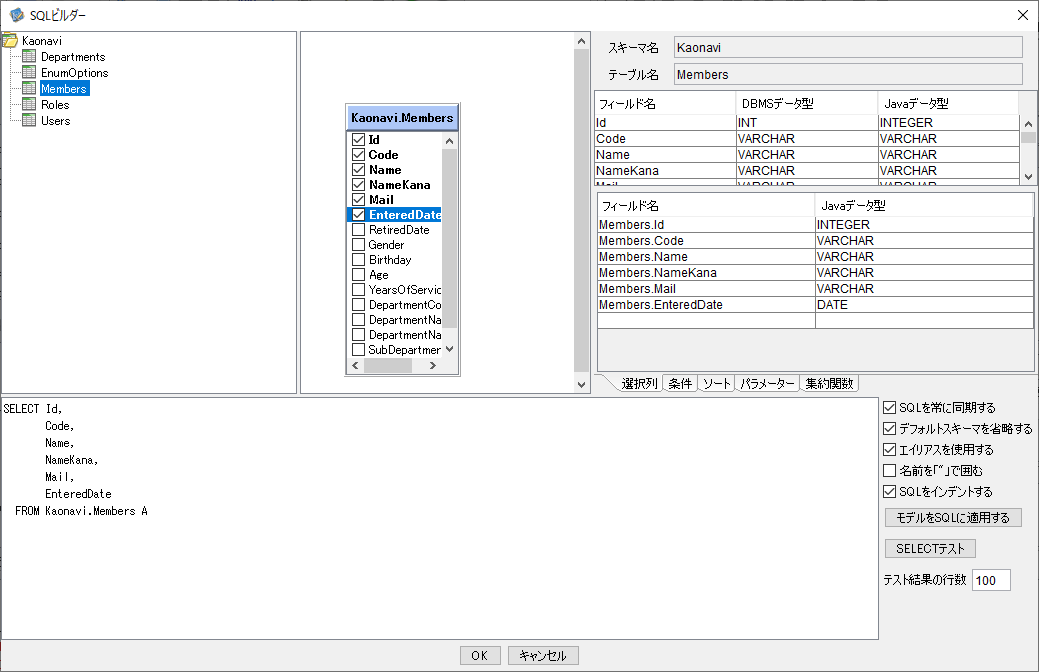Toggle デフォルトスキーマを省略する checkbox
The width and height of the screenshot is (1039, 672).
(890, 429)
